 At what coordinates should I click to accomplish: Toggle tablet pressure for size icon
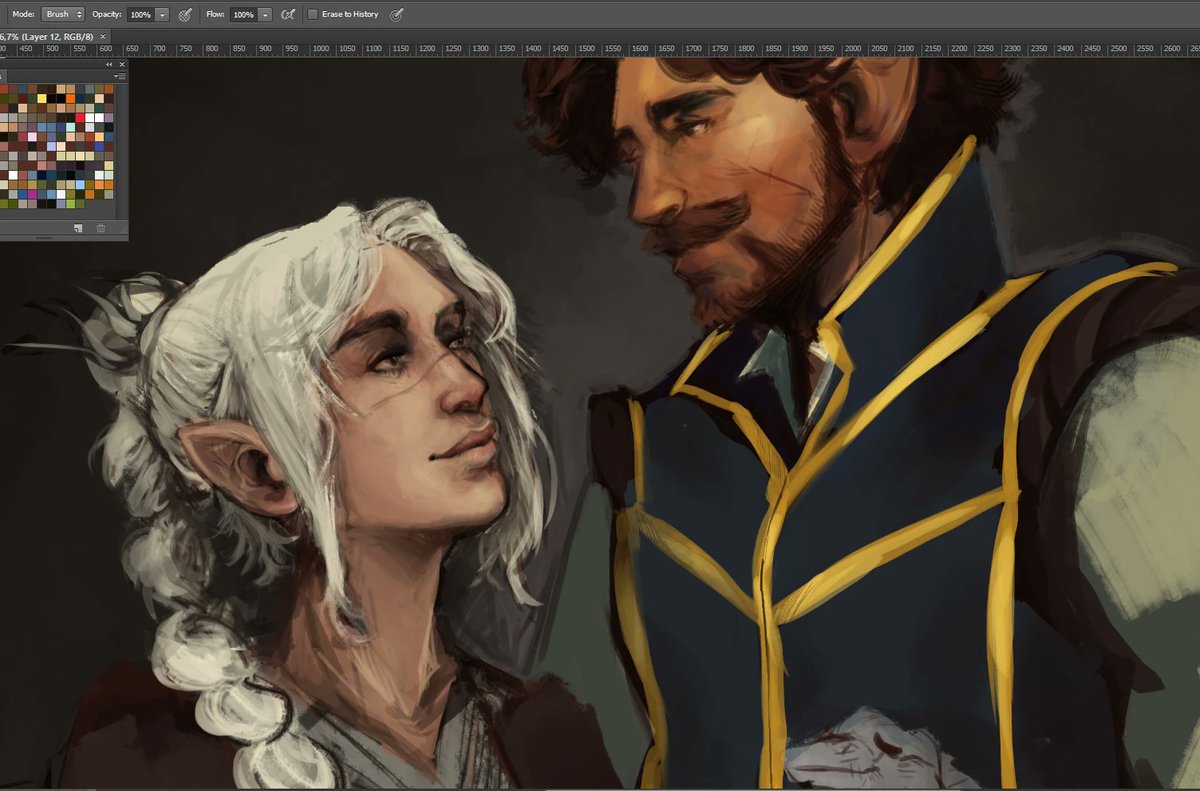(397, 15)
